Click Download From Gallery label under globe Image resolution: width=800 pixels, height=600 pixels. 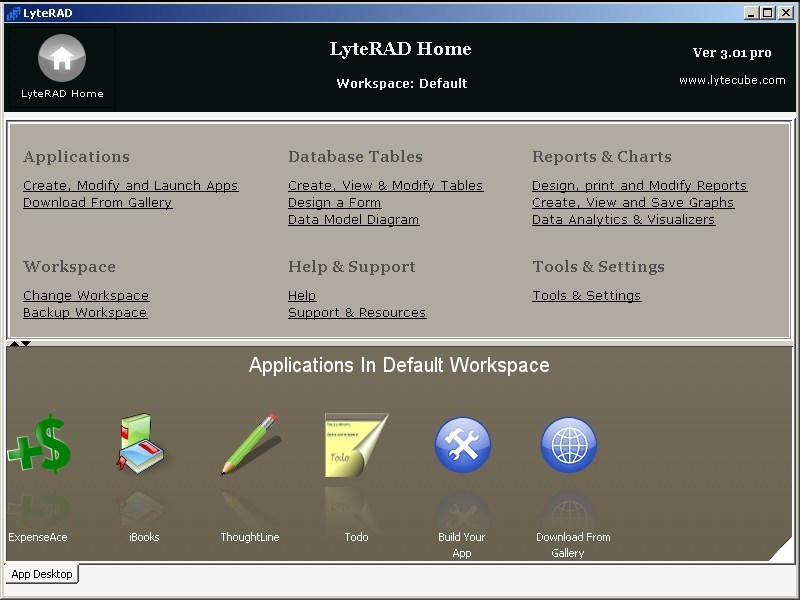point(573,545)
